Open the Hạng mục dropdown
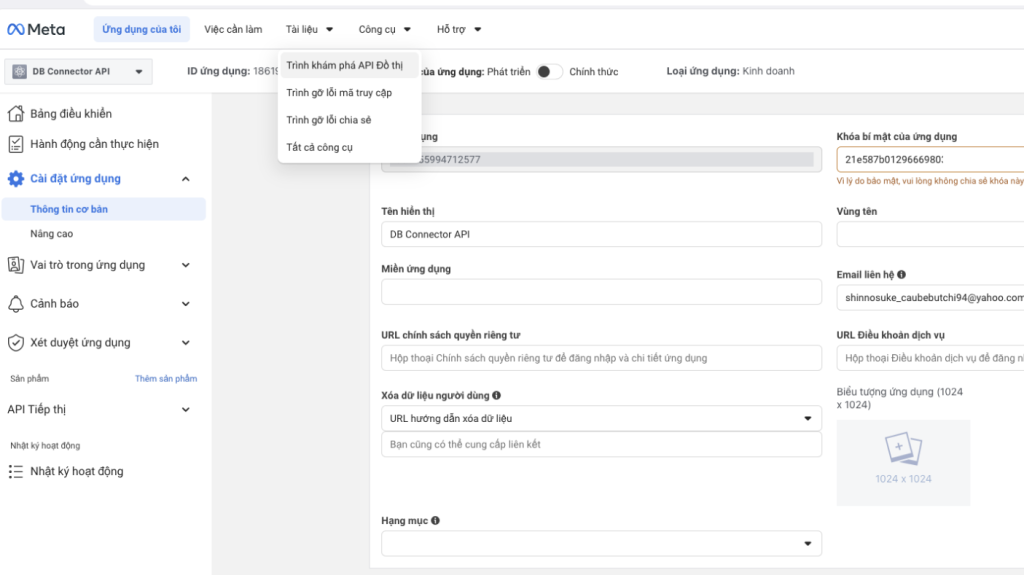 pyautogui.click(x=601, y=543)
